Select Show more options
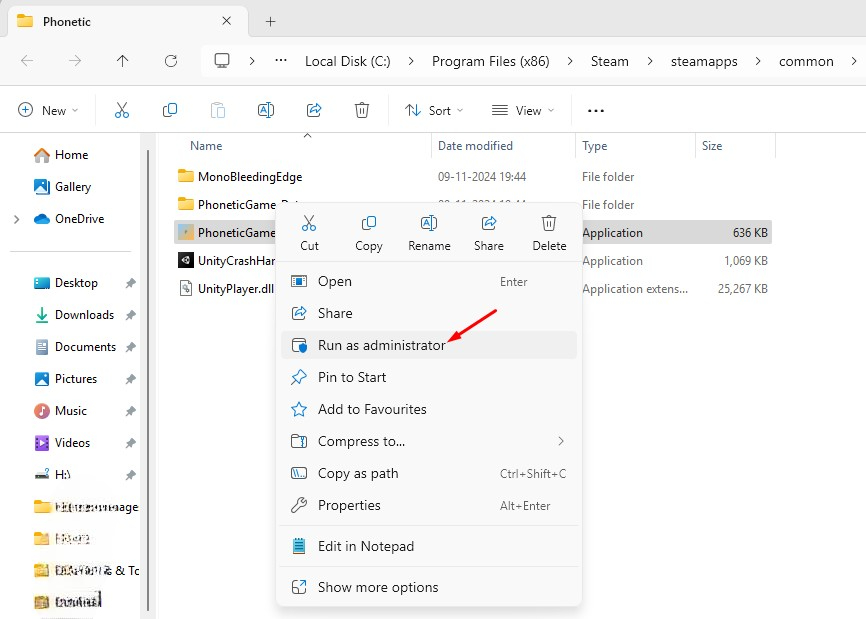The height and width of the screenshot is (619, 866). click(x=429, y=588)
